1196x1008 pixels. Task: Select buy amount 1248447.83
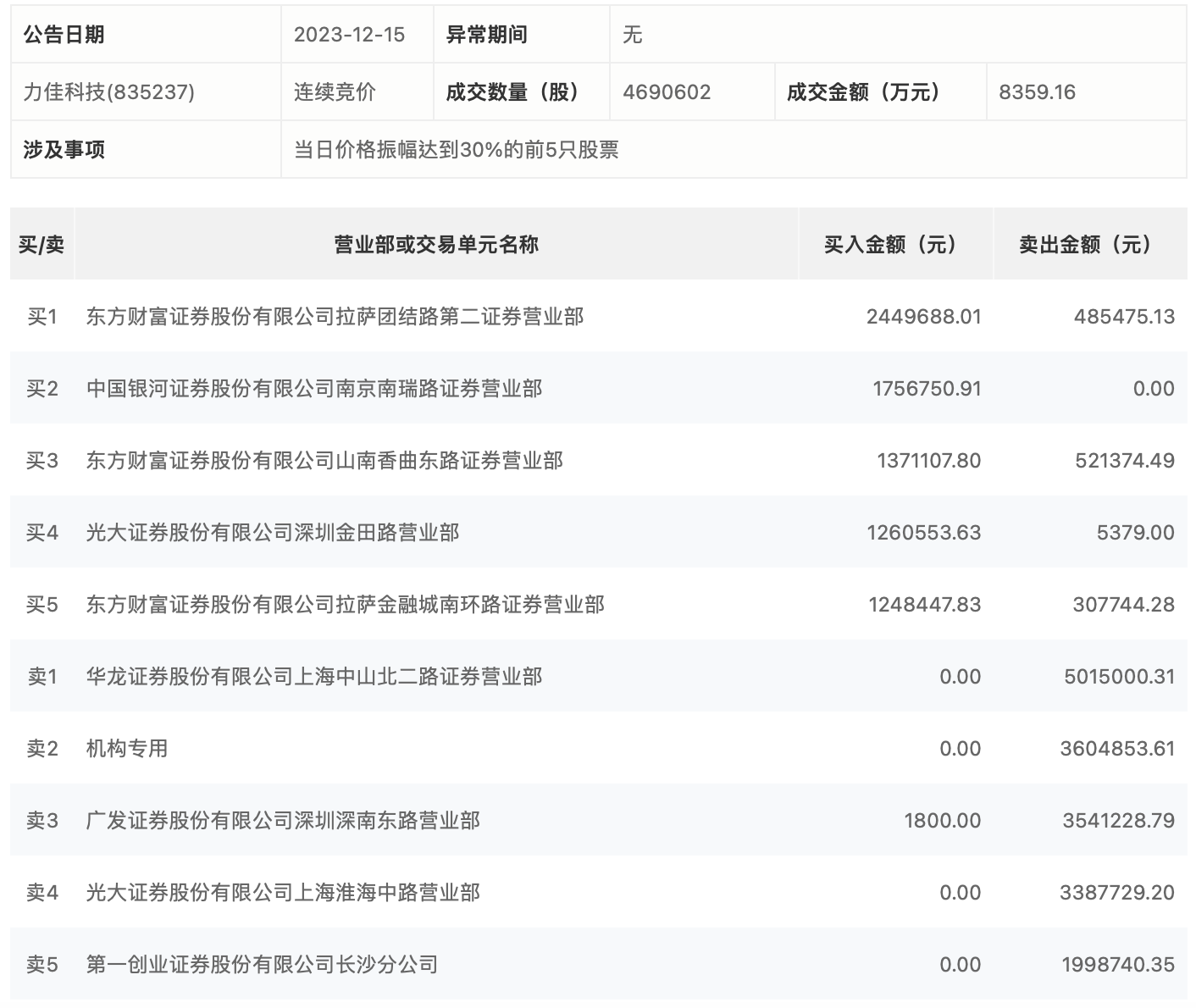click(925, 605)
